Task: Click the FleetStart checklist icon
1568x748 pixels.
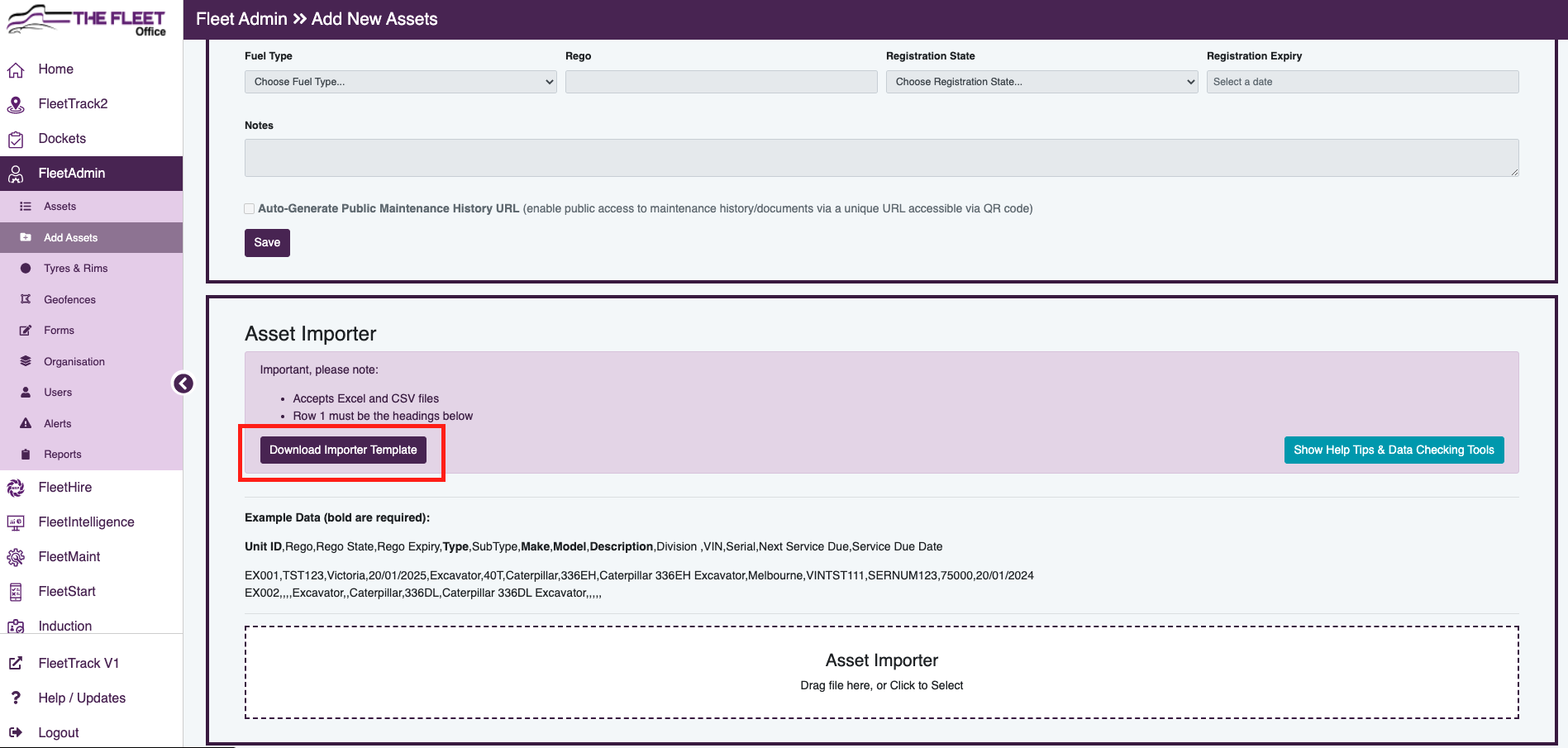Action: coord(16,593)
